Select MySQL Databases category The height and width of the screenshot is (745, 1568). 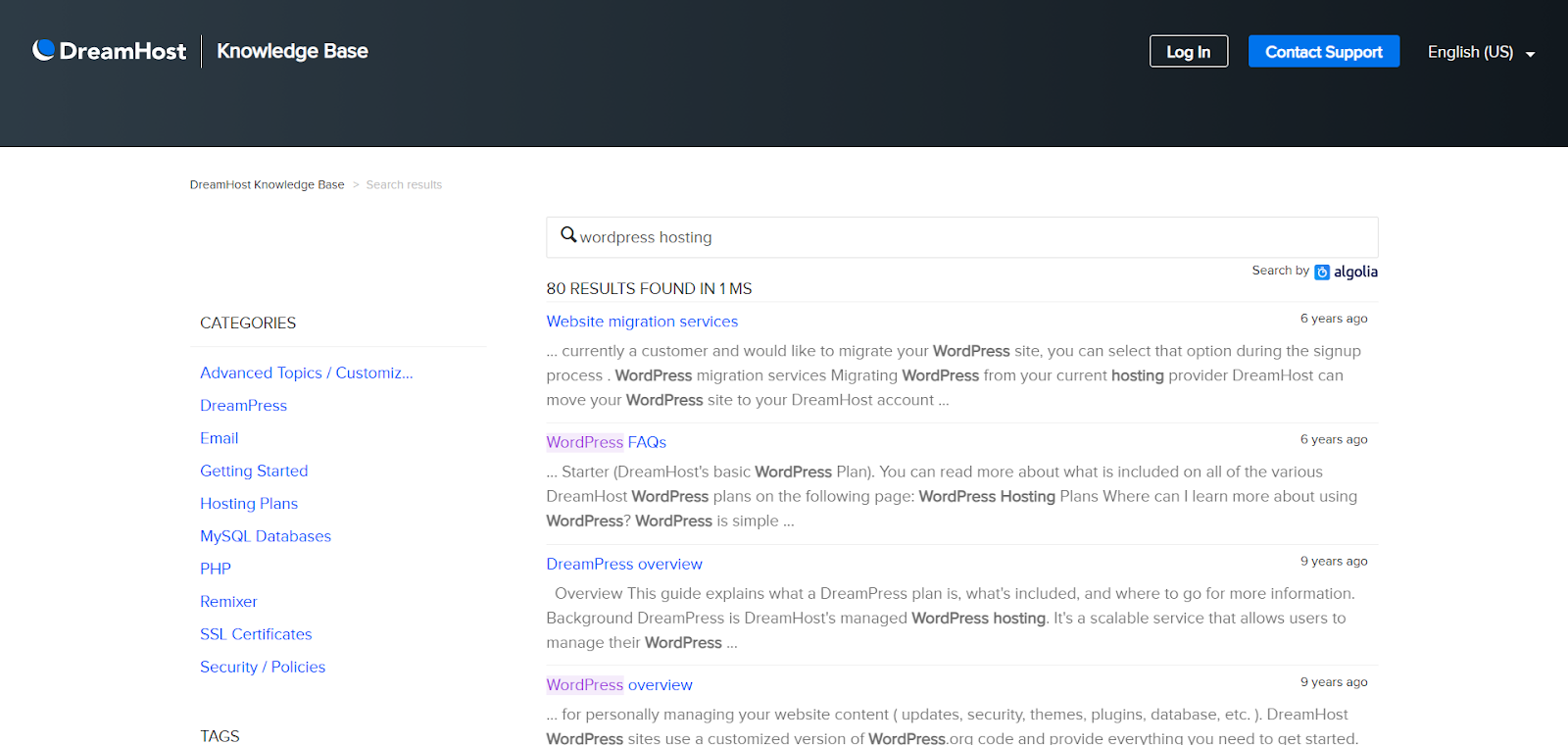point(266,536)
